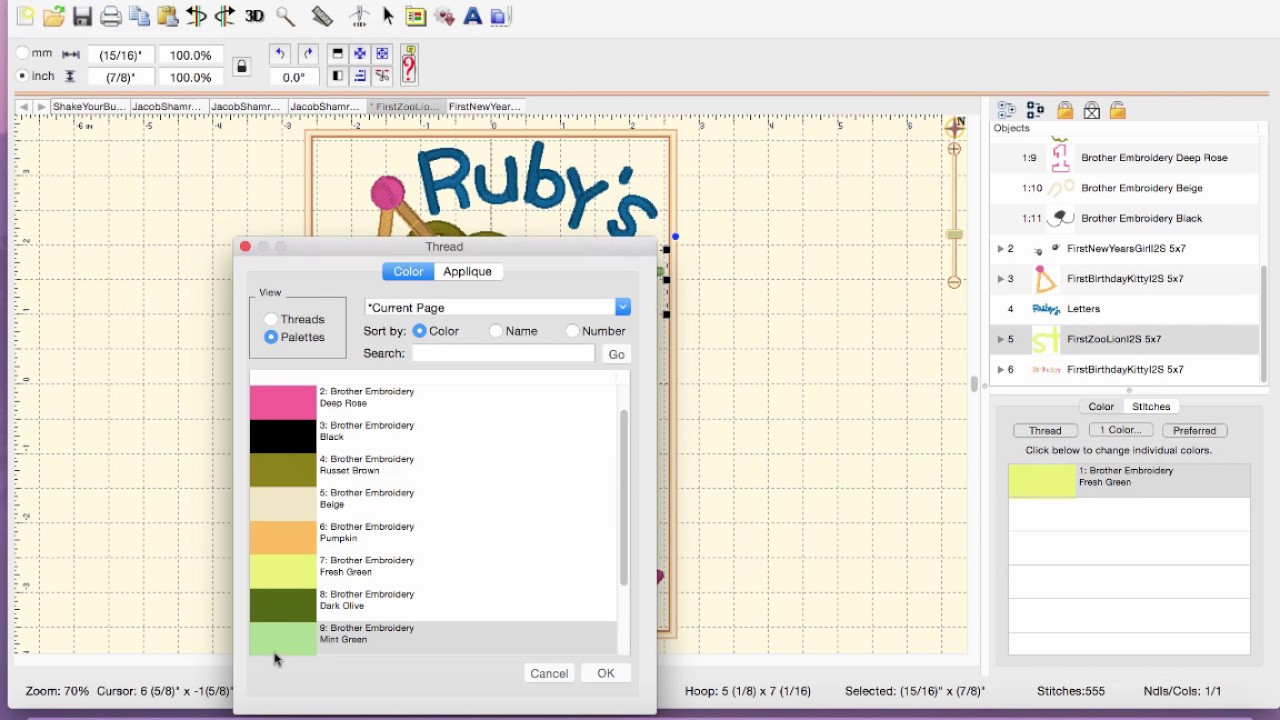Expand all objects icon in Objects panel
Image resolution: width=1280 pixels, height=720 pixels.
(1007, 111)
